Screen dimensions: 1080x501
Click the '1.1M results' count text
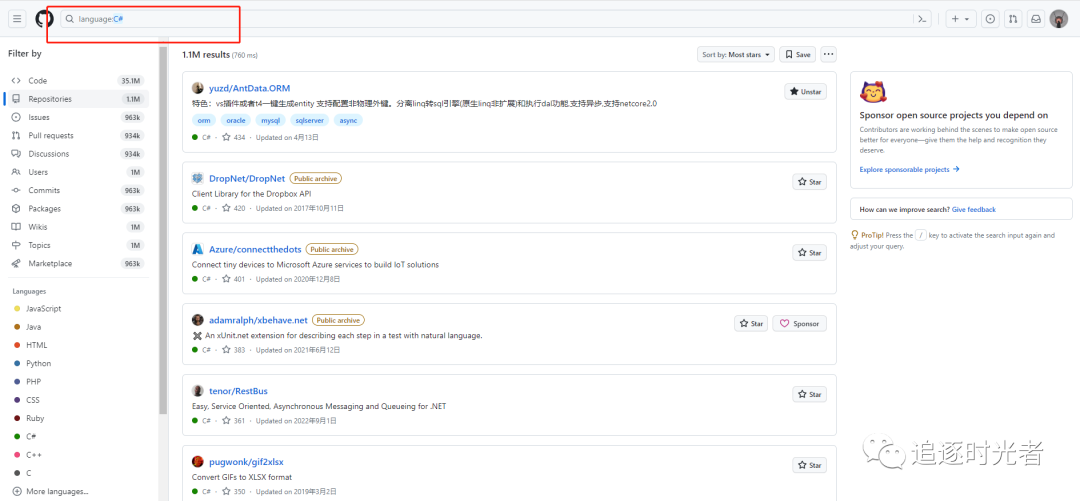[205, 54]
